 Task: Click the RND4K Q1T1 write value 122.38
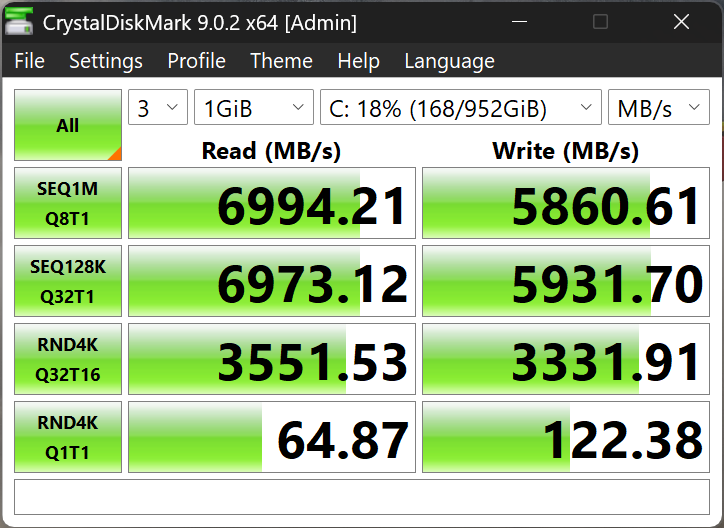click(x=566, y=437)
